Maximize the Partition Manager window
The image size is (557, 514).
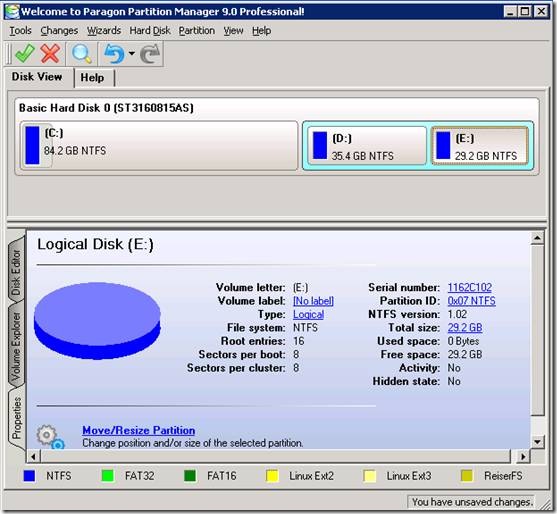(525, 12)
